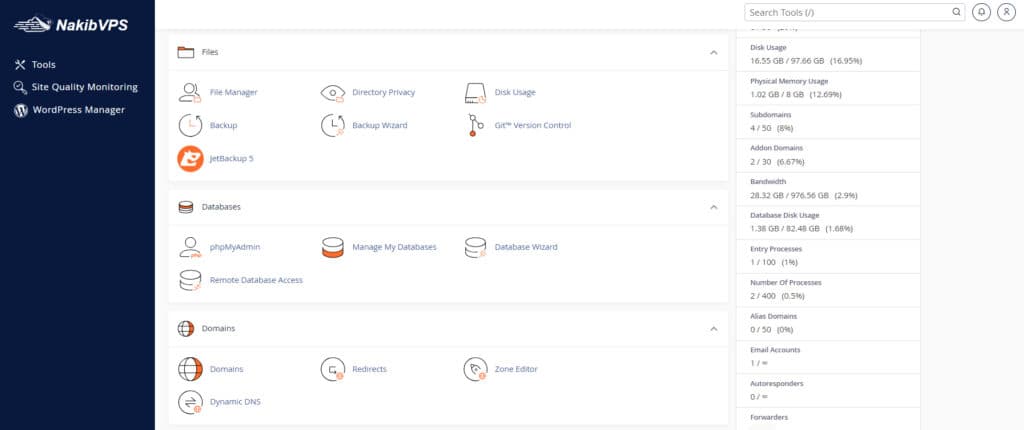Click the Email Accounts statistic label
This screenshot has height=430, width=1024.
pos(775,350)
